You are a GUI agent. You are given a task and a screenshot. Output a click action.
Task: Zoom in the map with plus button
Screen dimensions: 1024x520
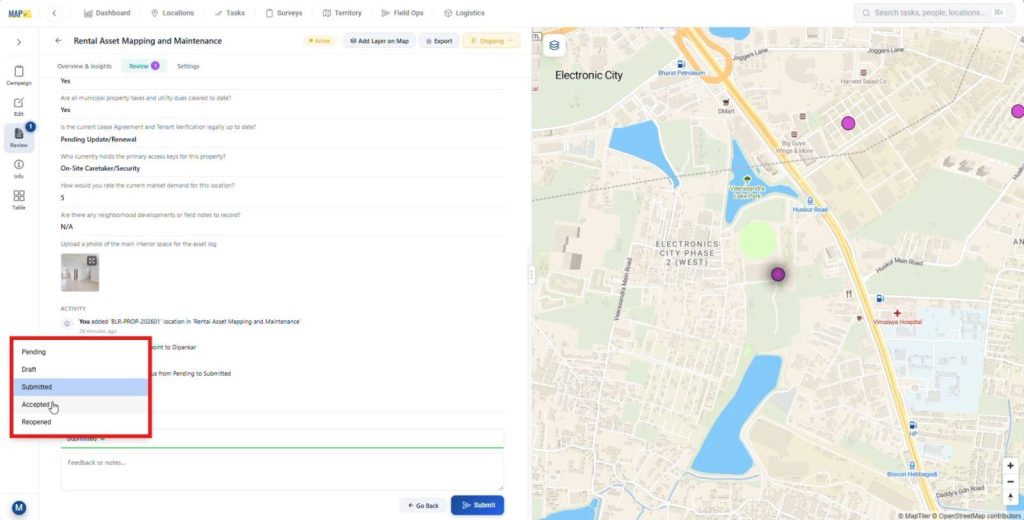point(1010,466)
